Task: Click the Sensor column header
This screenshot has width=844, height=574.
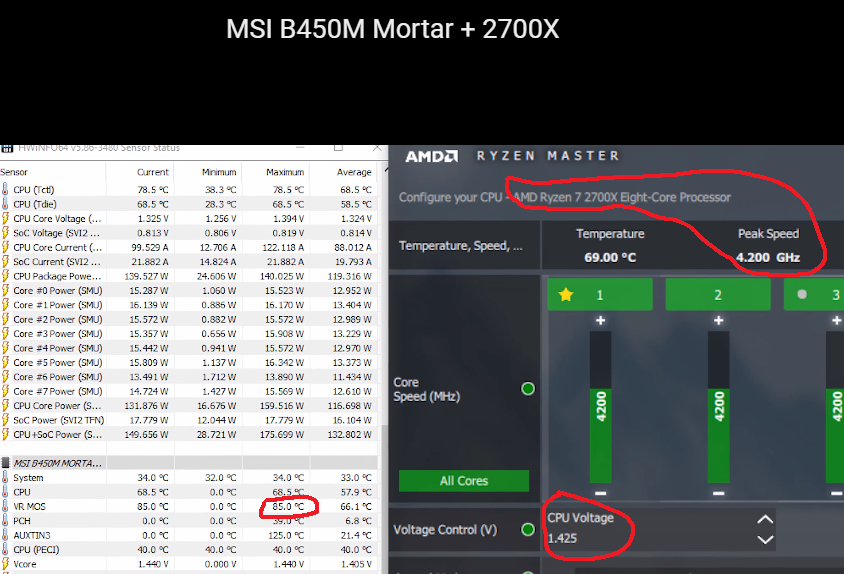Action: (53, 172)
